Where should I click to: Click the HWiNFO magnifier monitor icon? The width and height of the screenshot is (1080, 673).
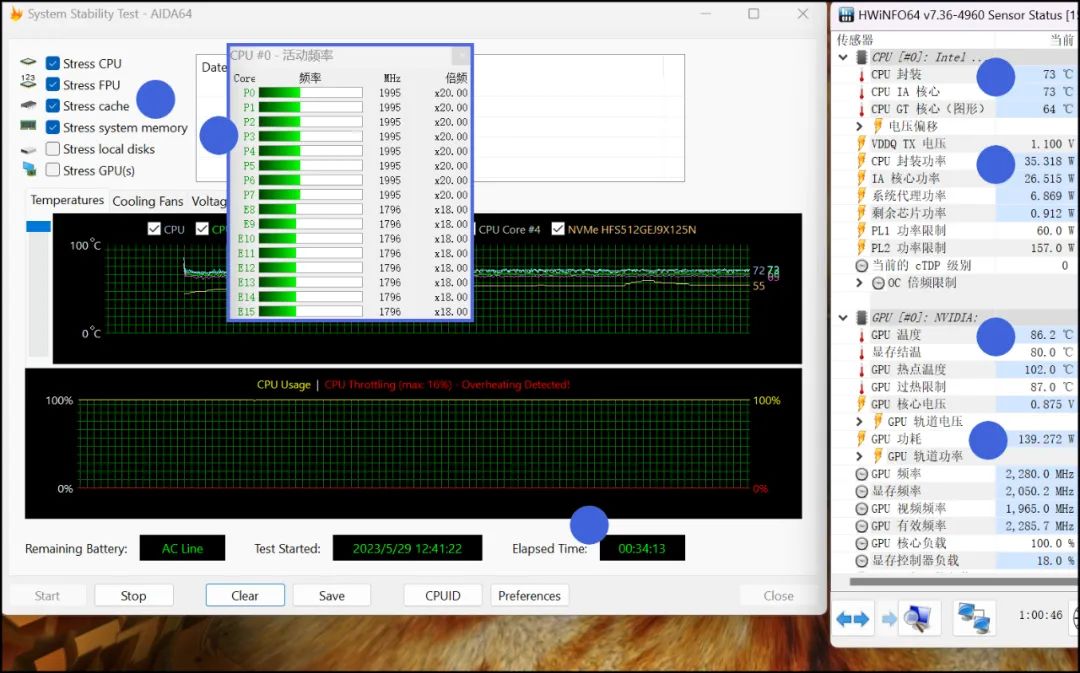point(918,619)
